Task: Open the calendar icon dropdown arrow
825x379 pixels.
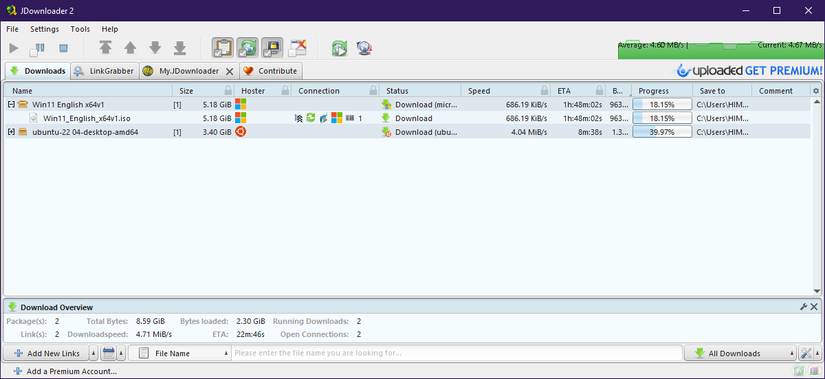Action: click(122, 353)
